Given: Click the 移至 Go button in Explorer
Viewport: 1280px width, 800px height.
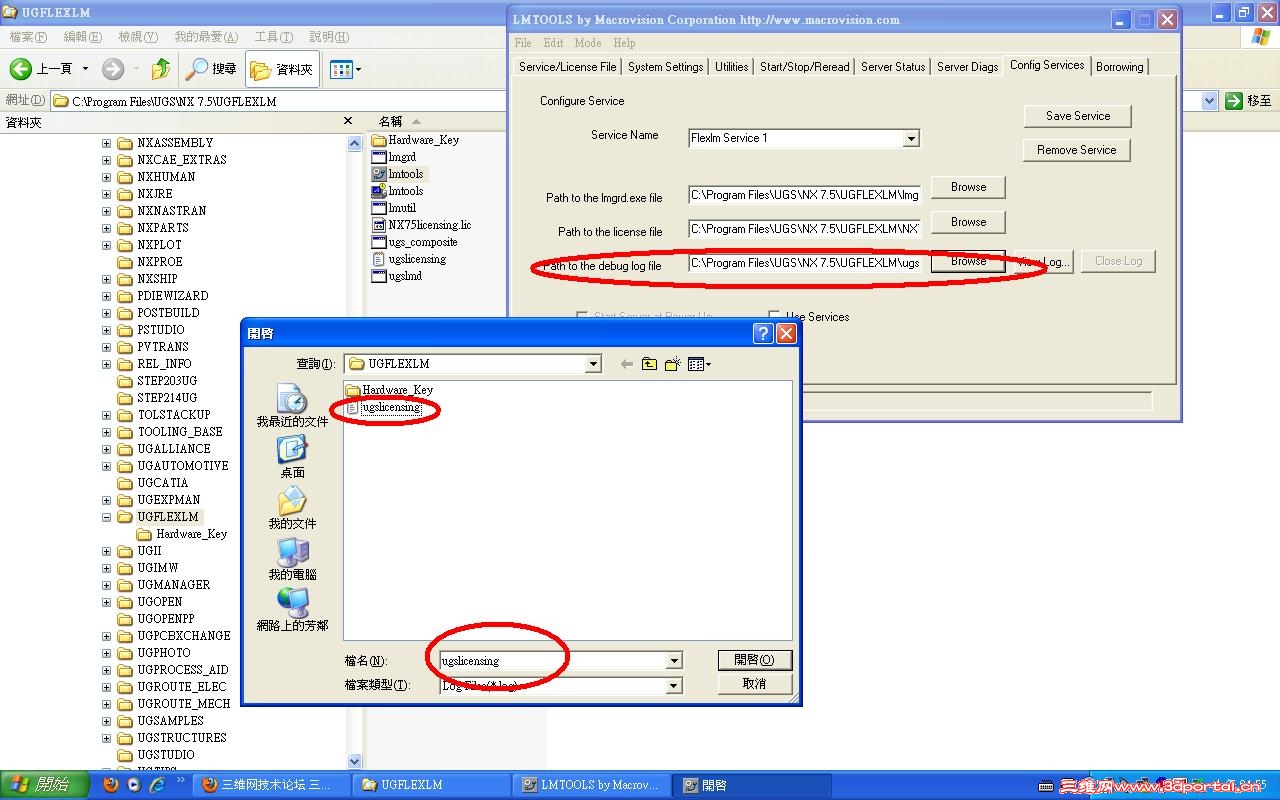Looking at the screenshot, I should pyautogui.click(x=1249, y=101).
